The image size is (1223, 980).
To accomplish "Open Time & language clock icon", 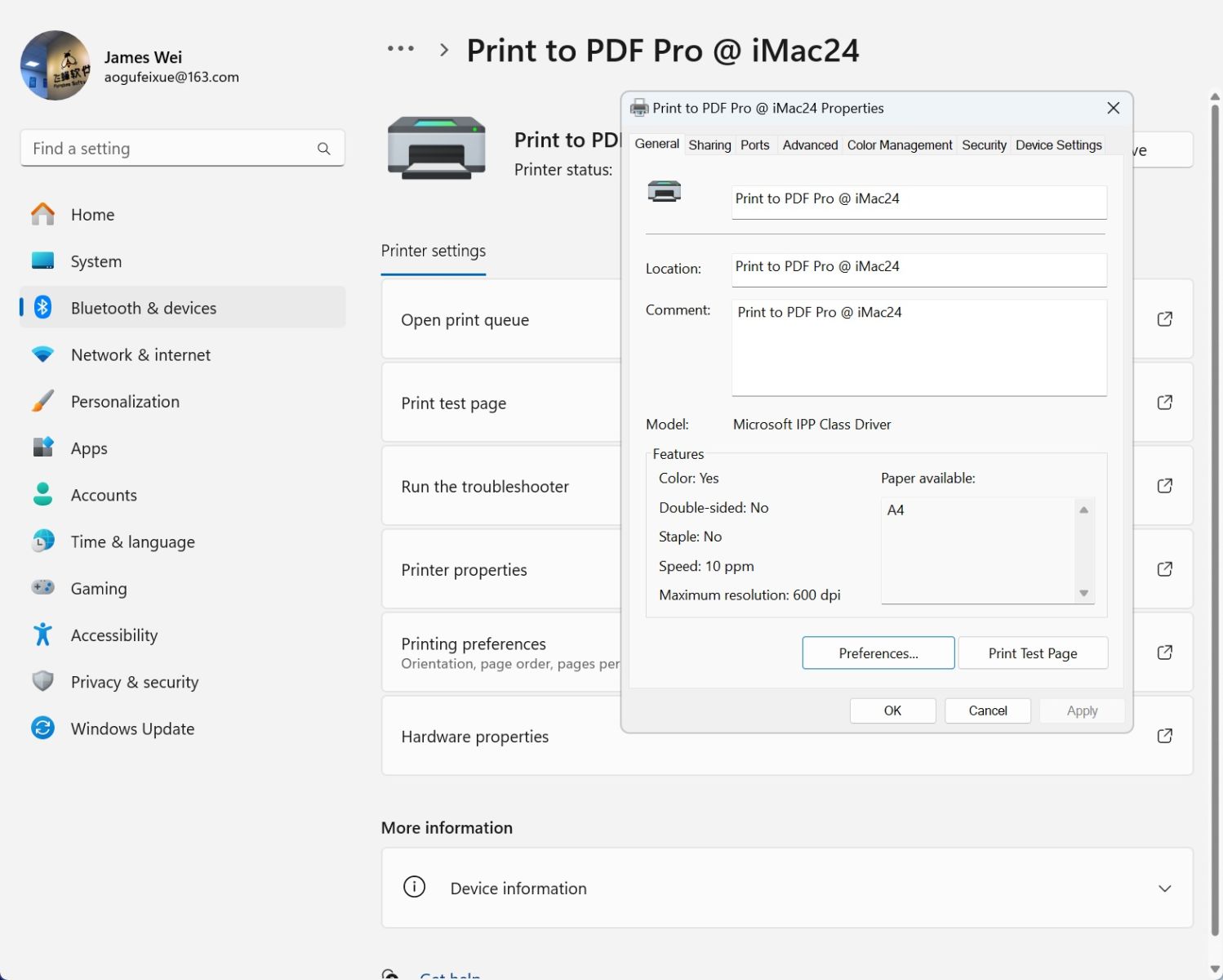I will click(42, 541).
